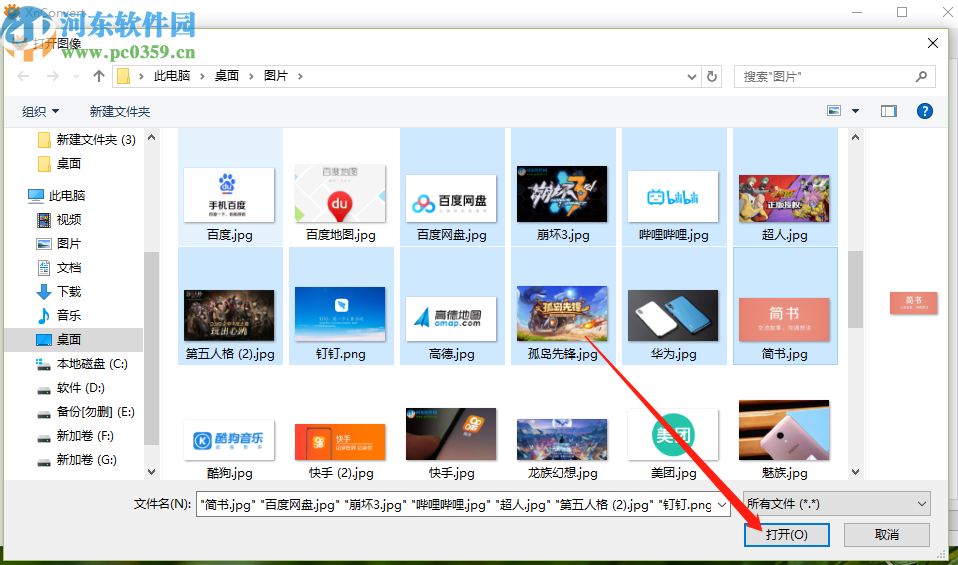Select 此电脑 in the navigation tree
This screenshot has width=958, height=565.
[57, 195]
